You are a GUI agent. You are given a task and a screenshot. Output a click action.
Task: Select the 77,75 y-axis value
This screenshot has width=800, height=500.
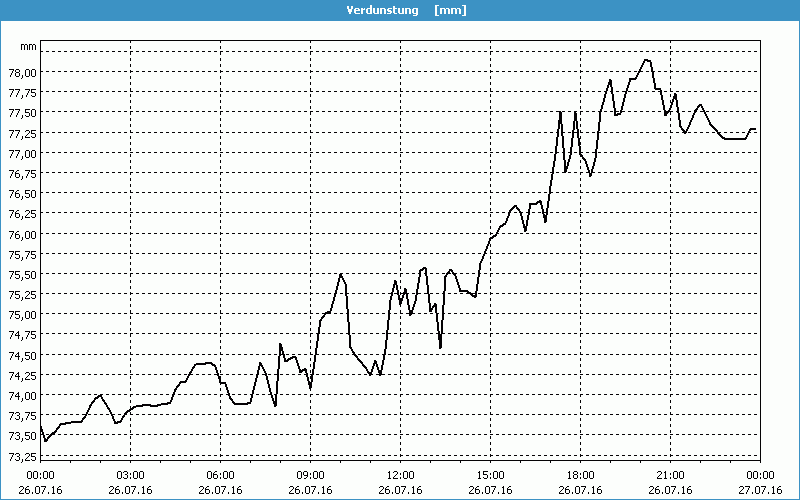23,92
